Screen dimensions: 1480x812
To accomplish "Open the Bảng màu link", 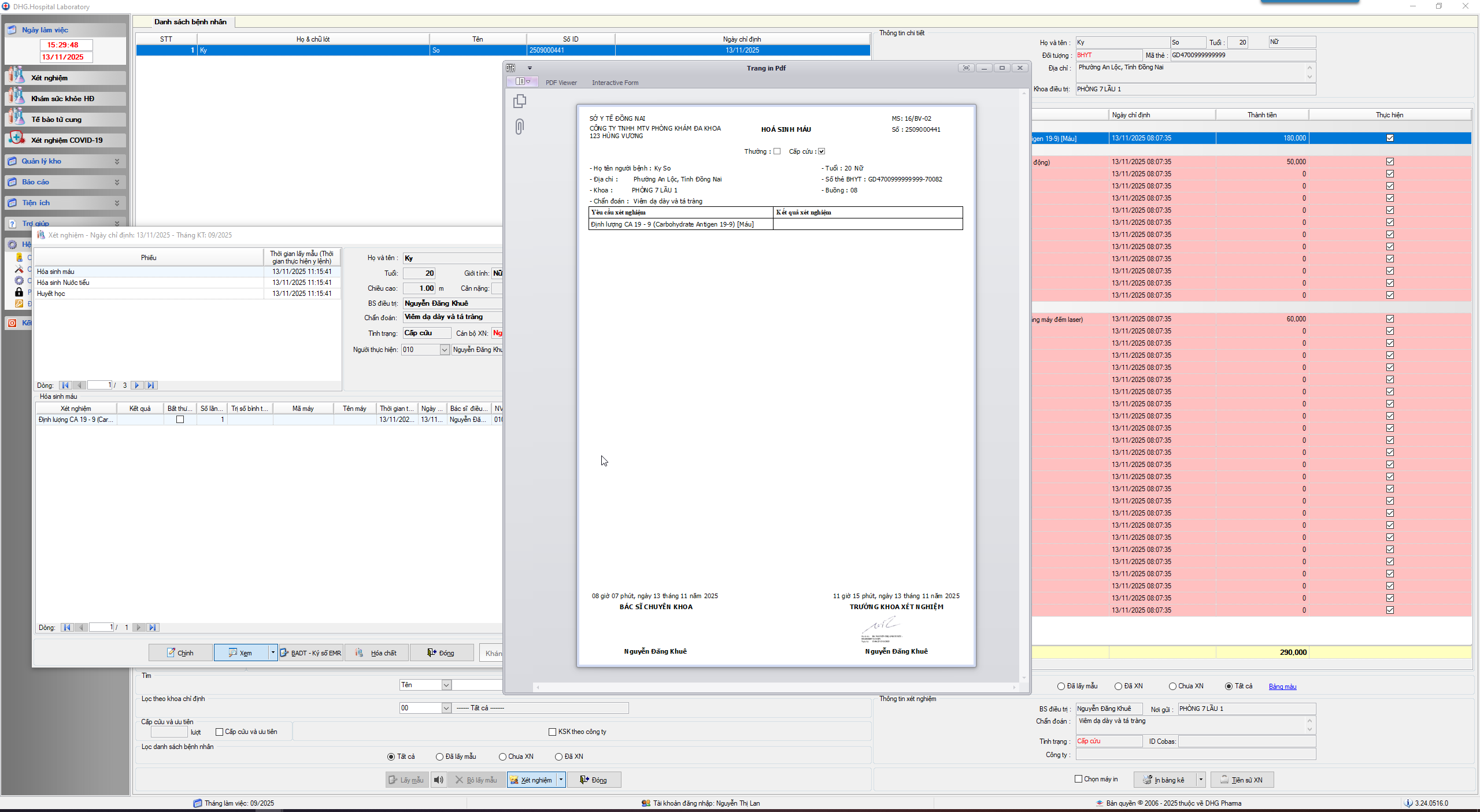I will (x=1282, y=687).
